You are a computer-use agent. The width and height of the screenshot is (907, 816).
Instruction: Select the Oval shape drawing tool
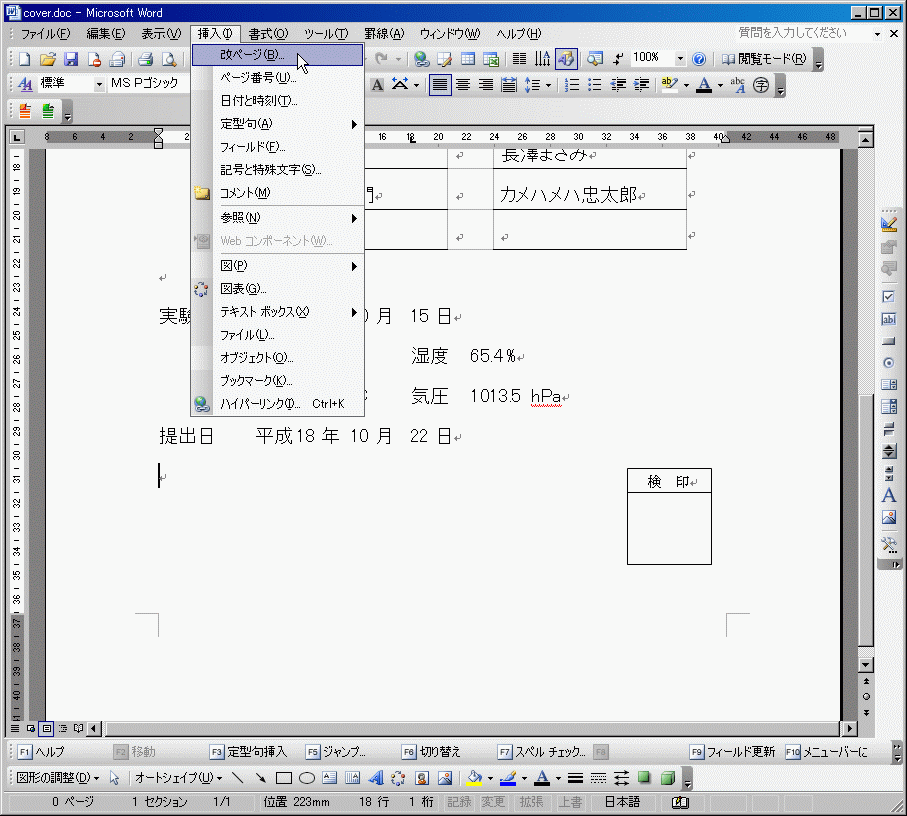click(x=307, y=778)
